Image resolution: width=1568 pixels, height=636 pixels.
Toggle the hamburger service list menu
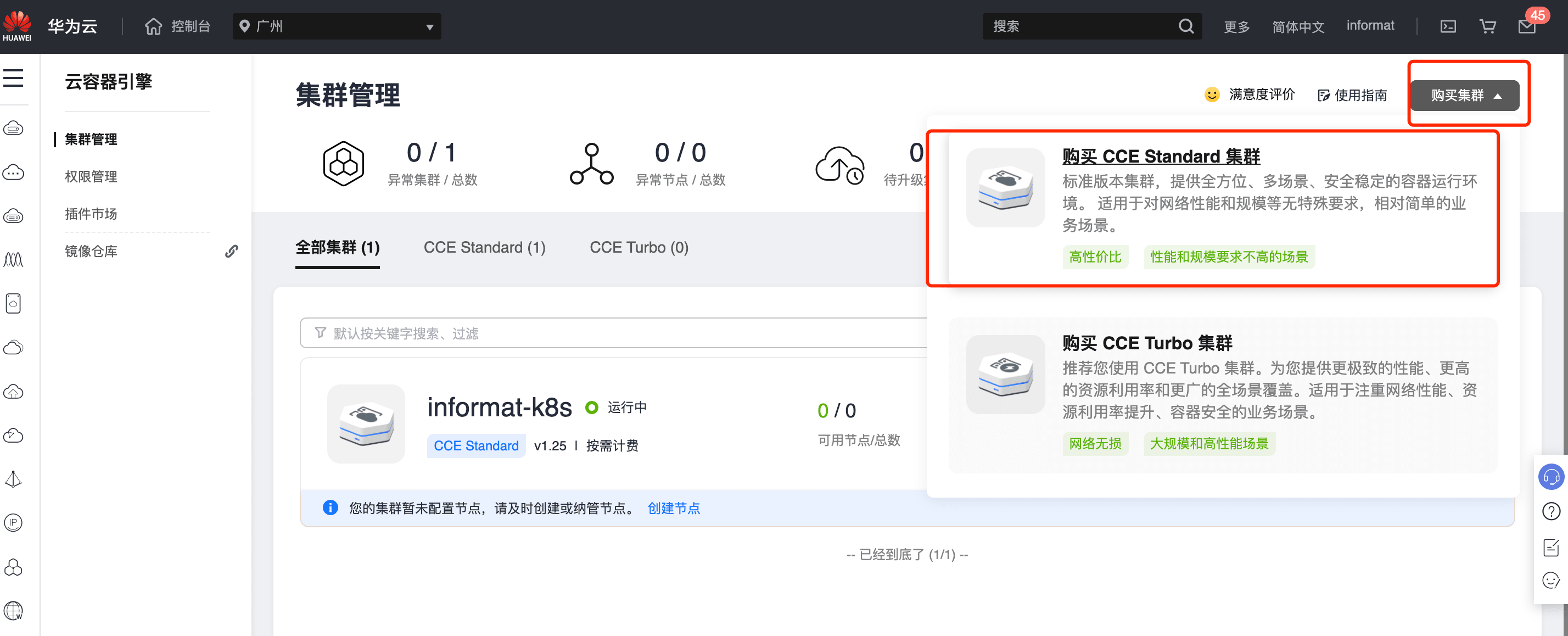pyautogui.click(x=13, y=77)
